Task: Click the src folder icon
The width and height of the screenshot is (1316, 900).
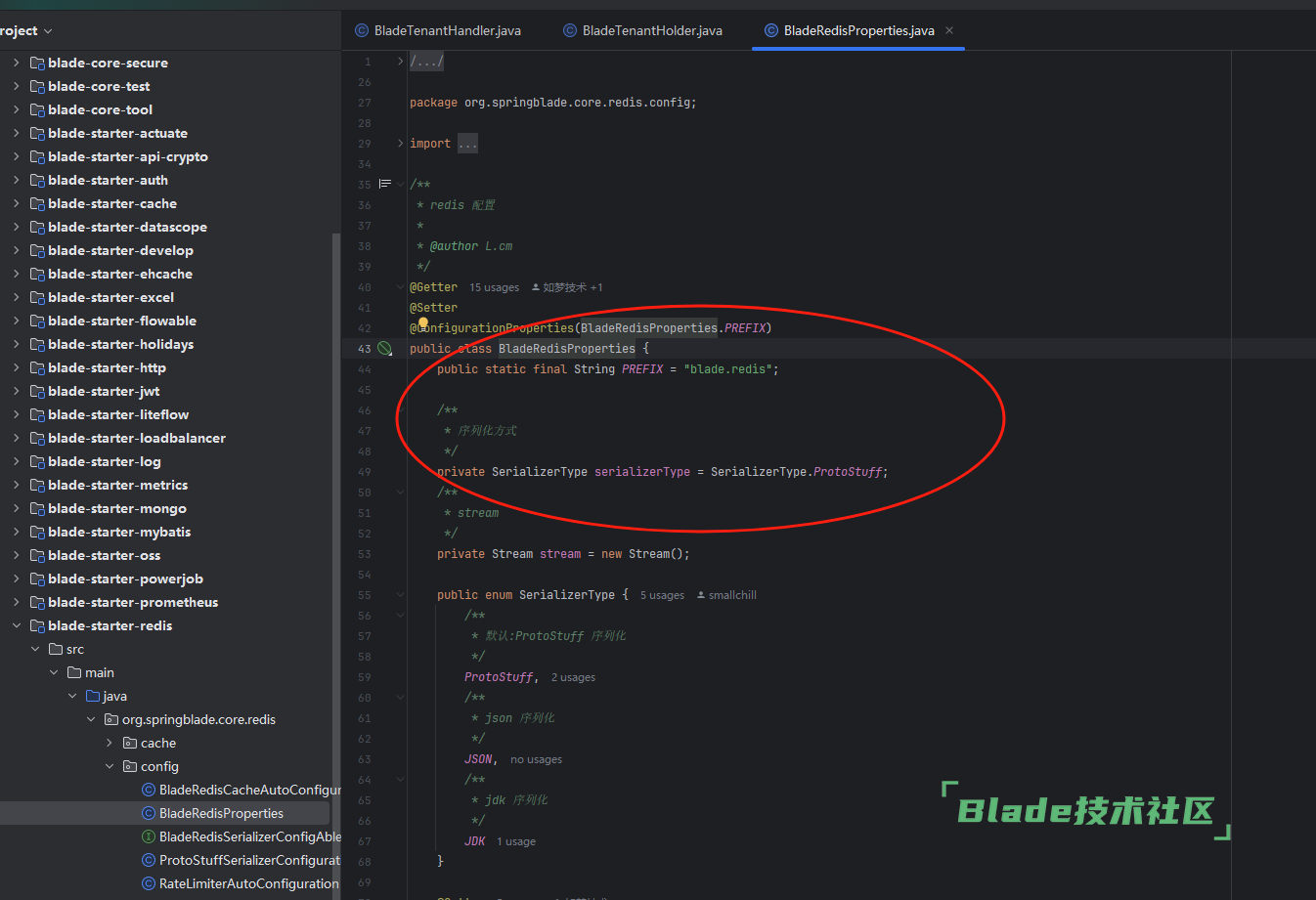Action: click(56, 649)
